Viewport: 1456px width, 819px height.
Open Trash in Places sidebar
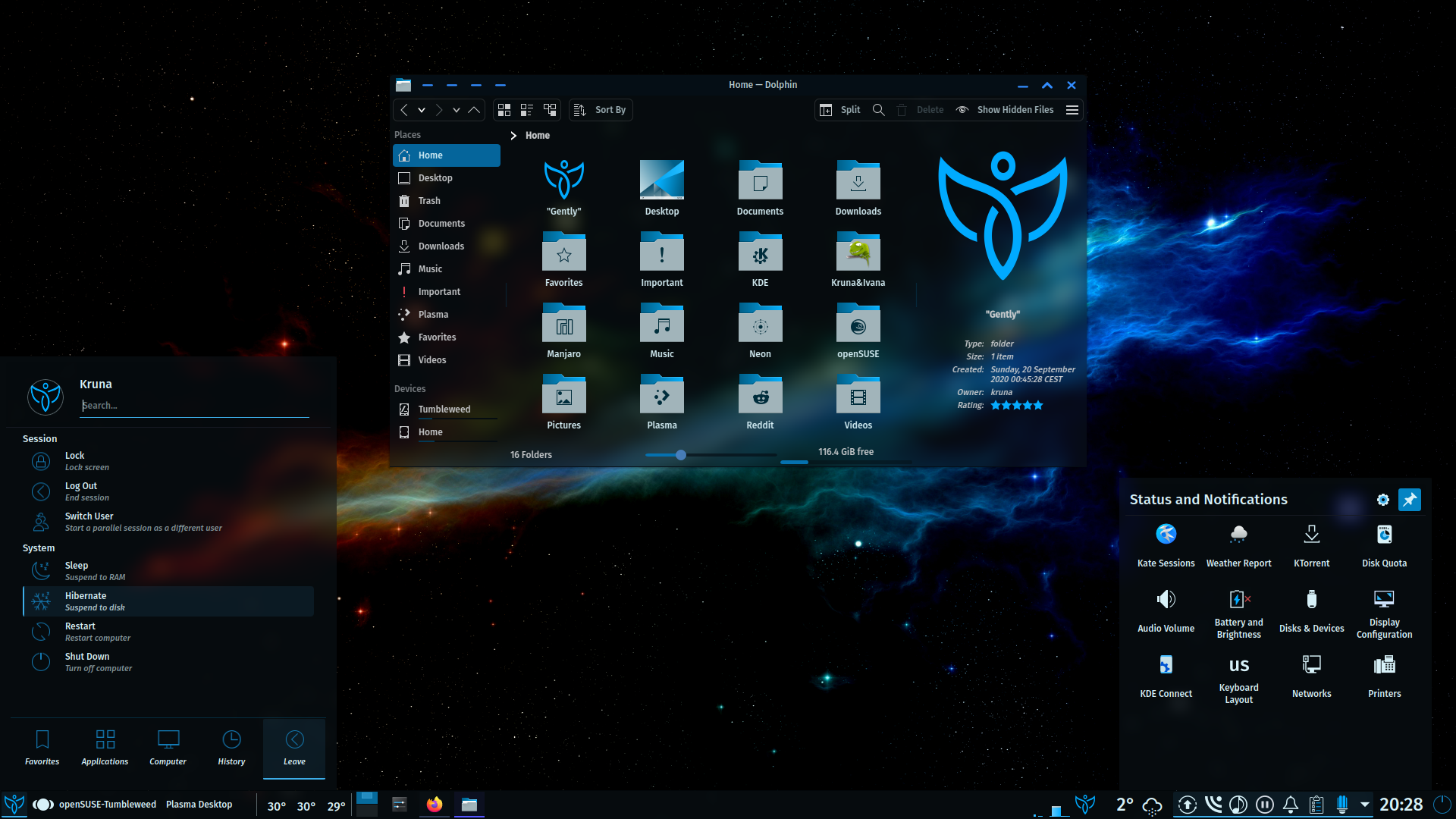point(446,201)
